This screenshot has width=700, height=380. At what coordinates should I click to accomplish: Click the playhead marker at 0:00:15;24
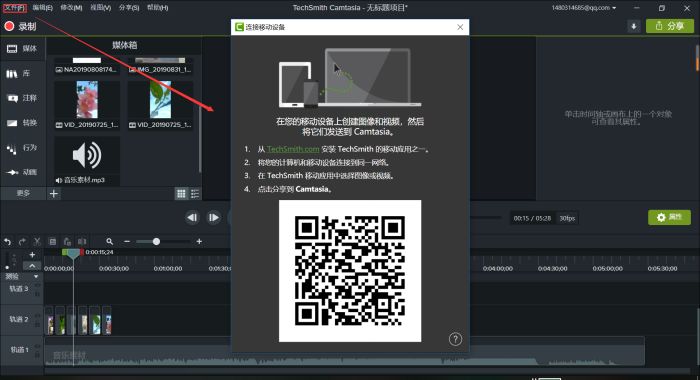[x=73, y=254]
